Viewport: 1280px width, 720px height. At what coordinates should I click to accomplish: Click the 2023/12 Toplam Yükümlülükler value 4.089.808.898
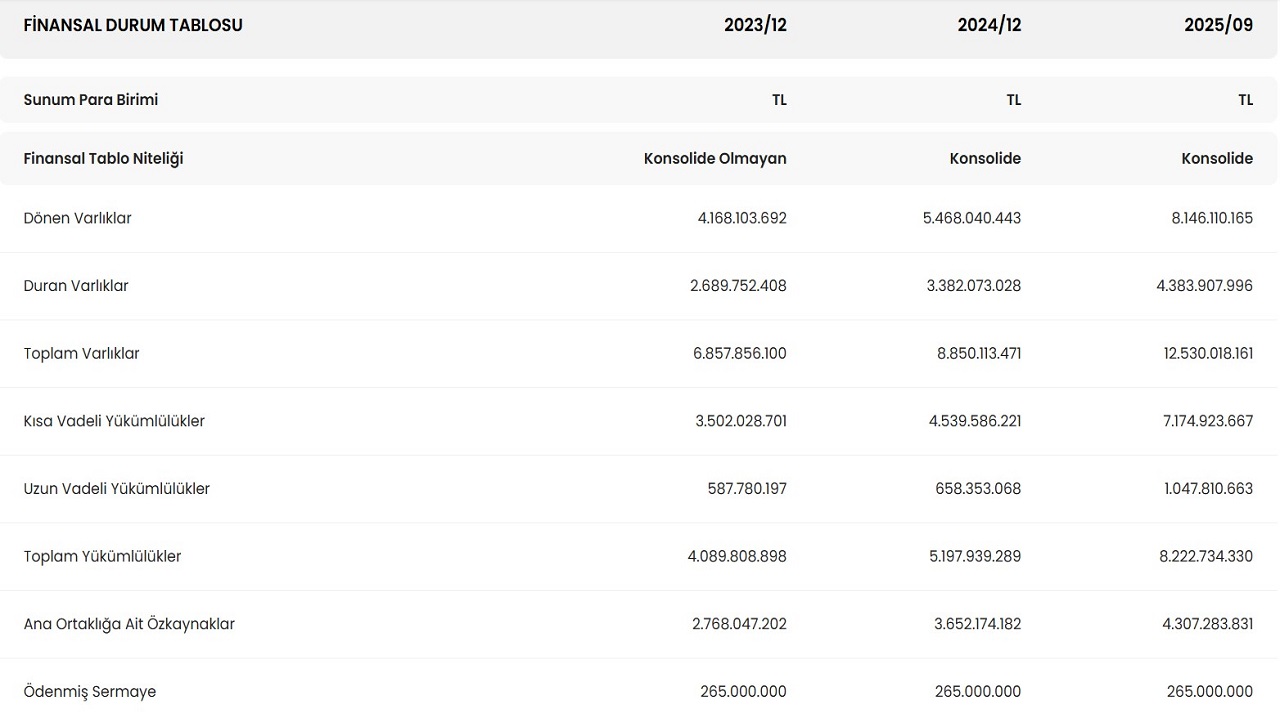point(737,556)
